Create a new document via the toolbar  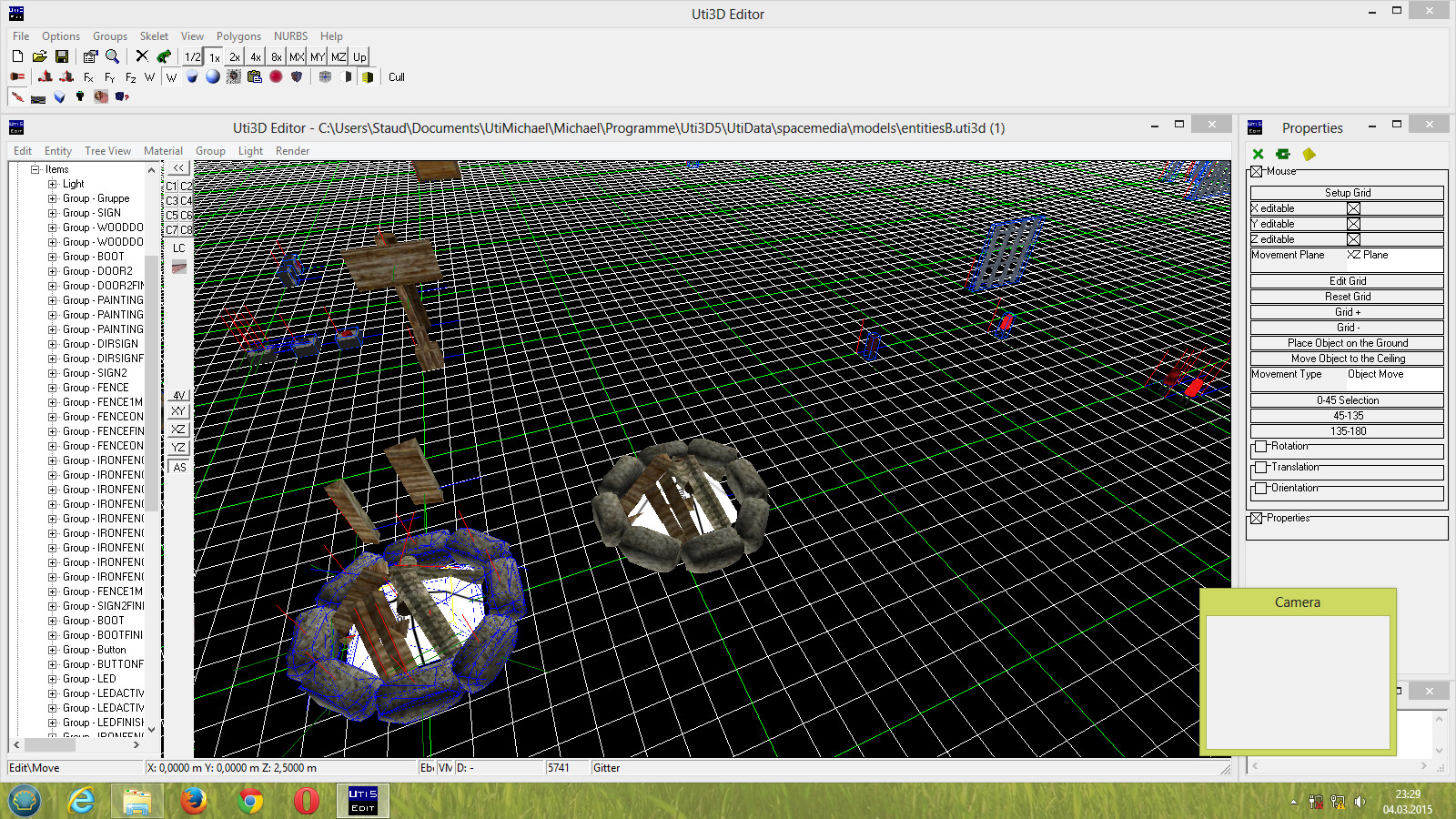click(x=16, y=56)
